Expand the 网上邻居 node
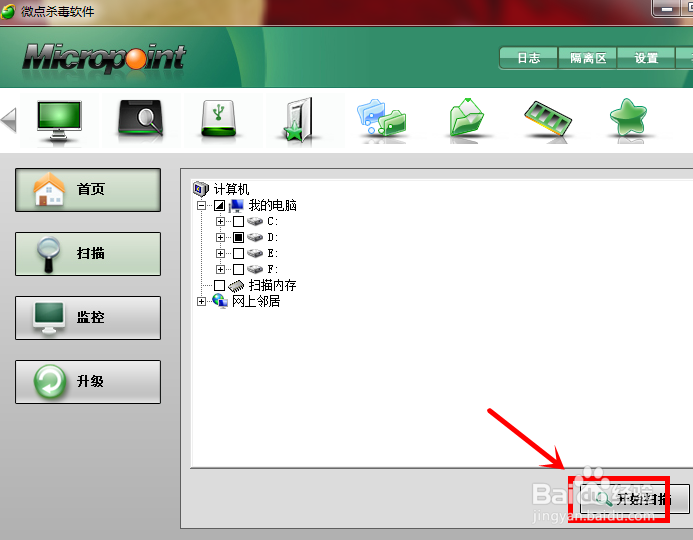 pos(201,301)
